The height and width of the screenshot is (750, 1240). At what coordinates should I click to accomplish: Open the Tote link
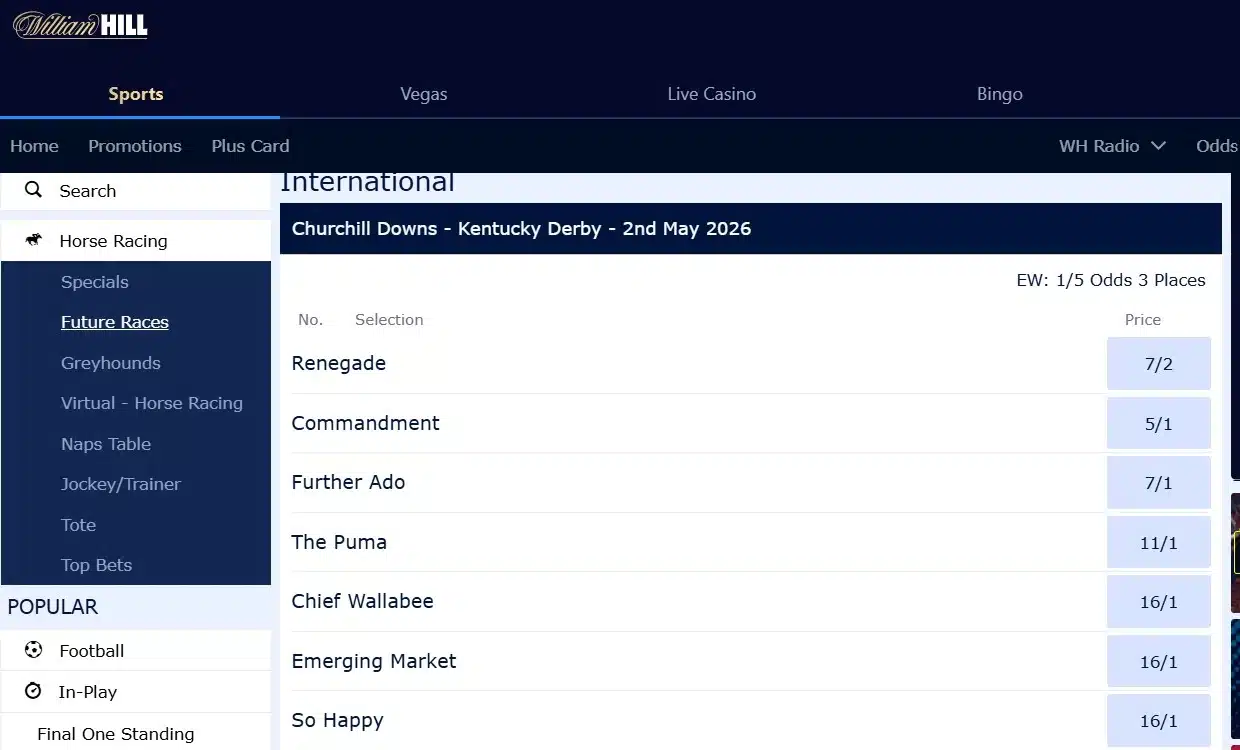pyautogui.click(x=79, y=525)
